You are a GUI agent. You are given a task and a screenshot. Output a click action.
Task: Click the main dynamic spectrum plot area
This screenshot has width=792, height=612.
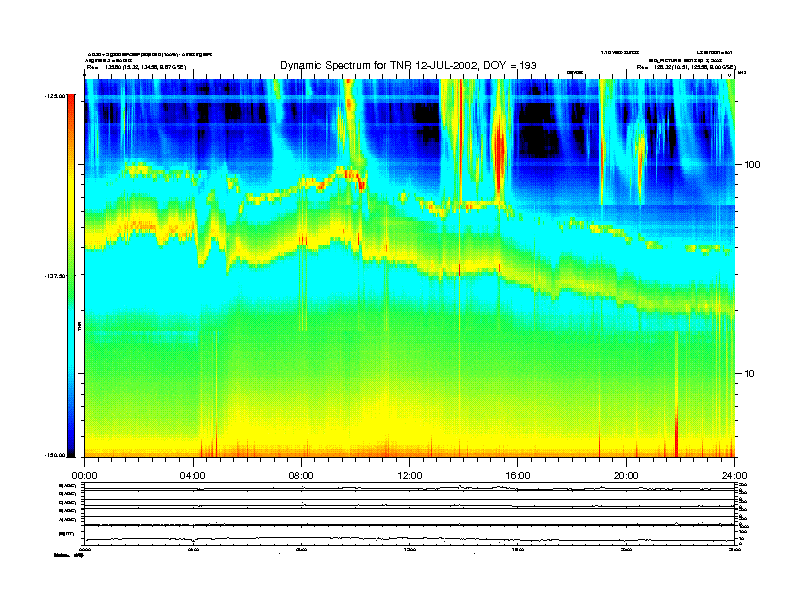(x=410, y=268)
